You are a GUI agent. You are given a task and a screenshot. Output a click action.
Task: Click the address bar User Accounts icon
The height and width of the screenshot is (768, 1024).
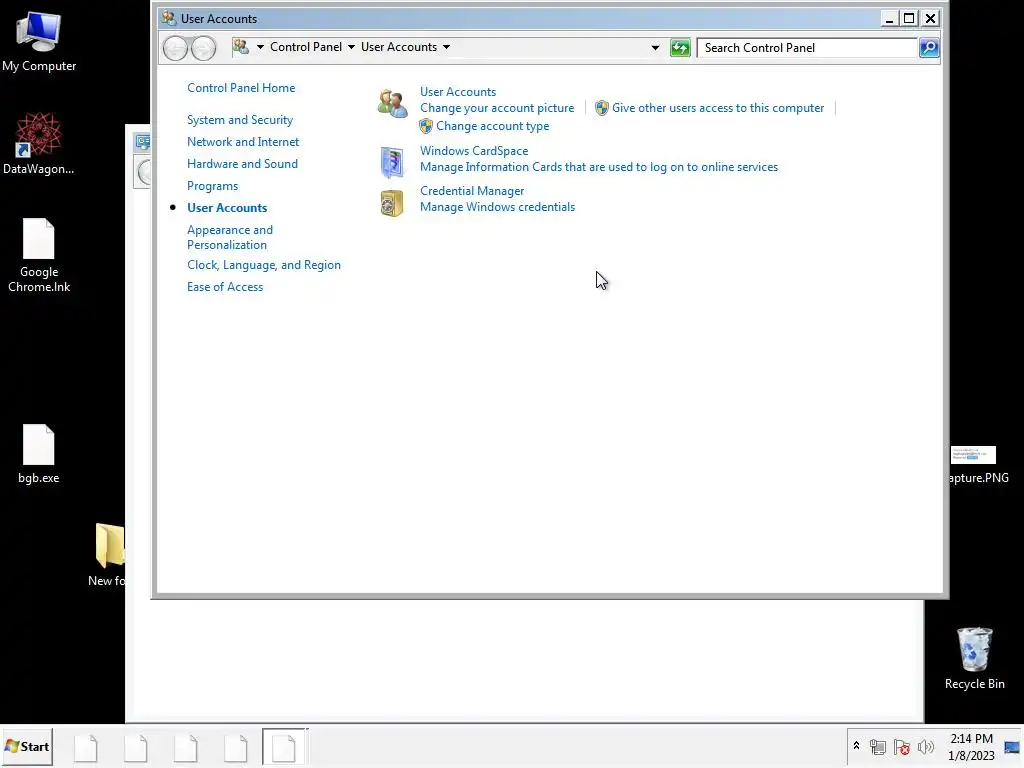click(x=241, y=47)
